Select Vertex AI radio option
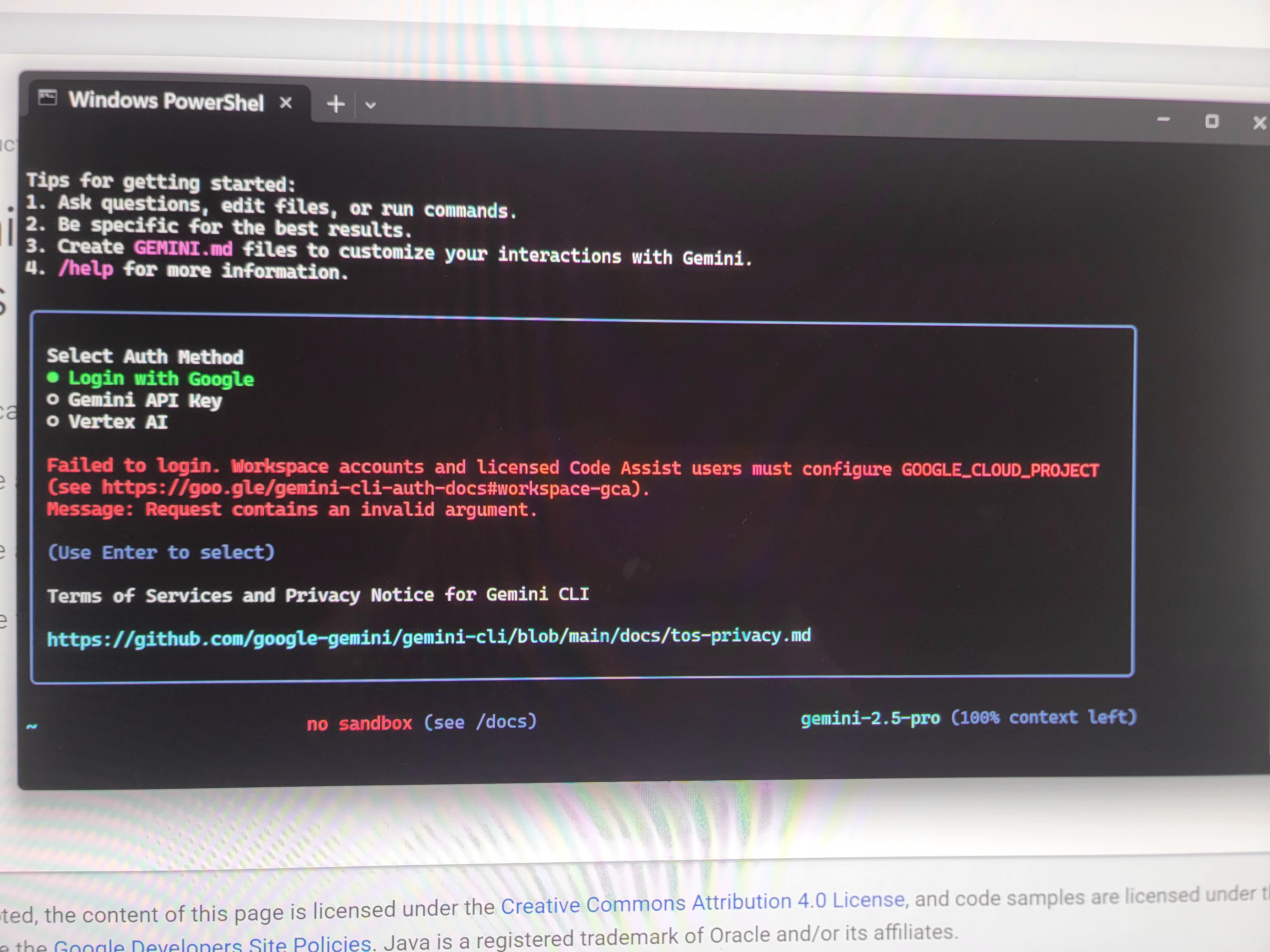Image resolution: width=1270 pixels, height=952 pixels. [107, 422]
